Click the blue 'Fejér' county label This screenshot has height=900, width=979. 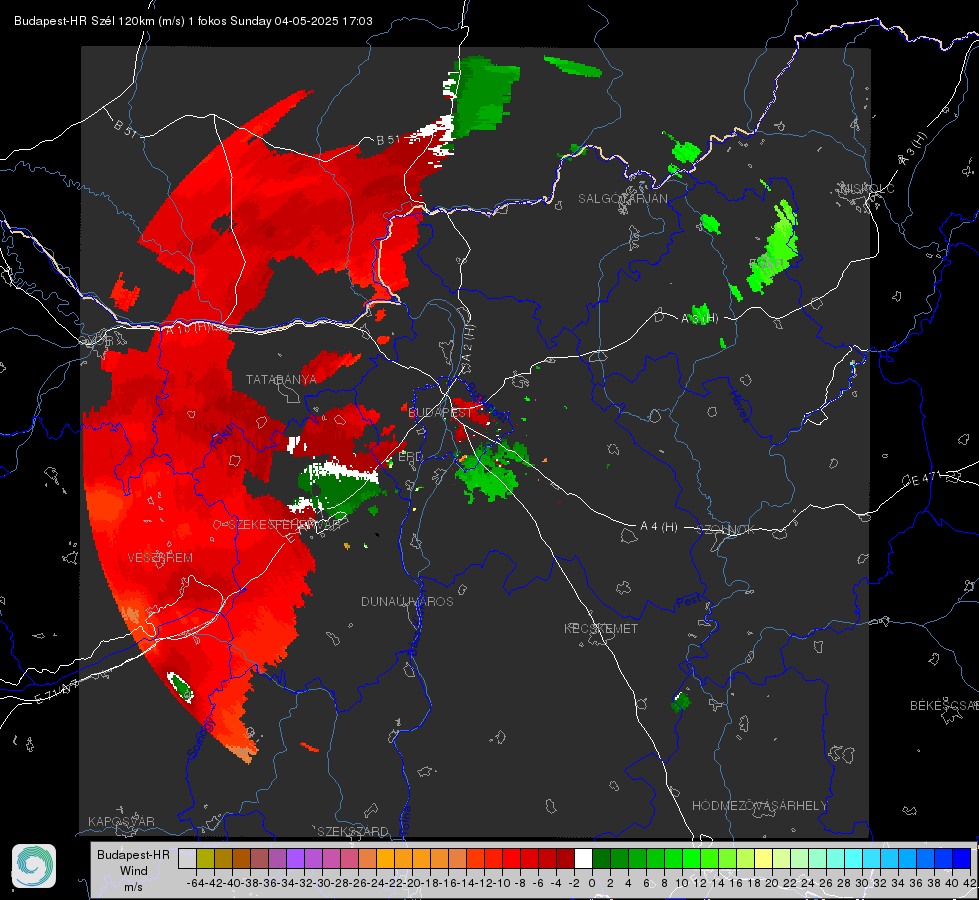click(x=222, y=437)
